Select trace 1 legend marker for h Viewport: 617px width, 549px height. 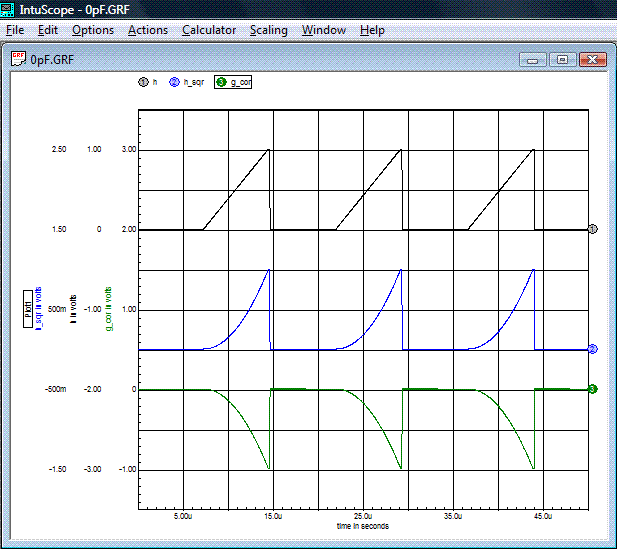pos(143,82)
